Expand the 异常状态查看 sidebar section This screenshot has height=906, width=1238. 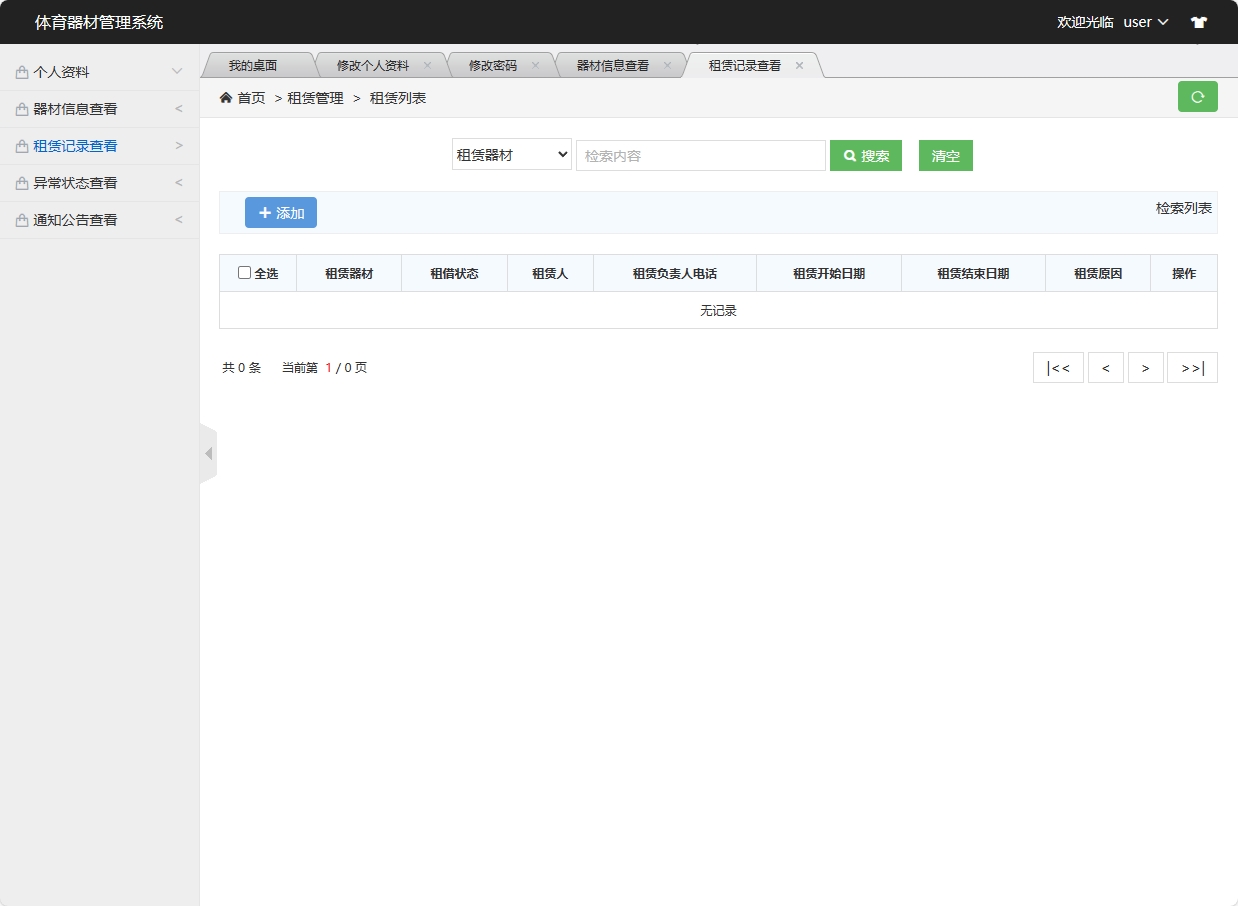click(97, 182)
